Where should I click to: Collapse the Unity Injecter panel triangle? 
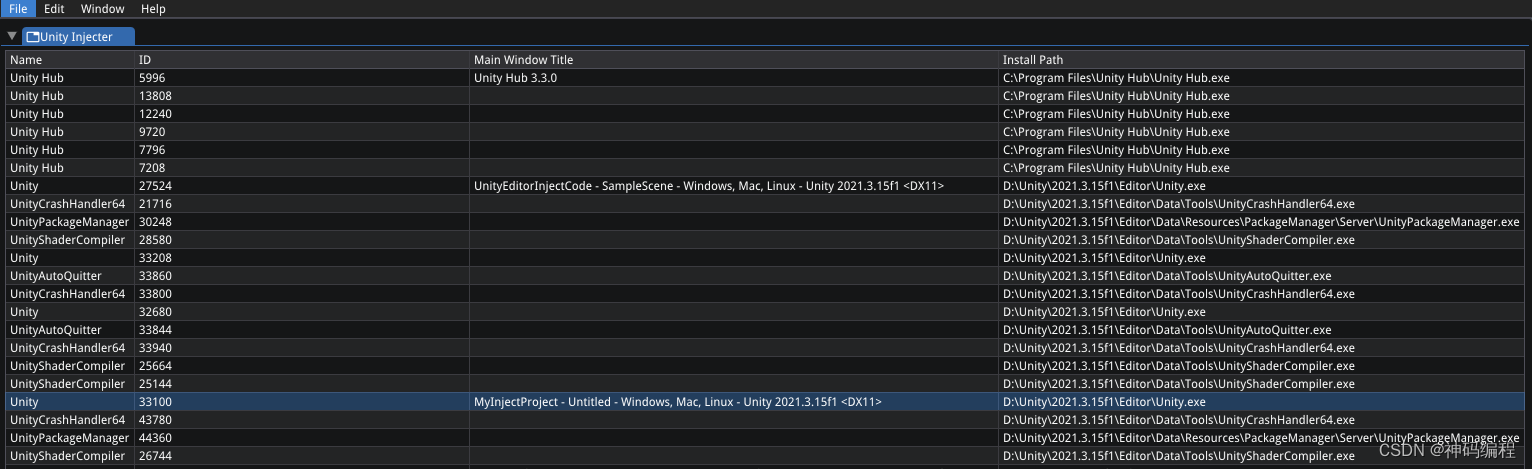coord(12,36)
